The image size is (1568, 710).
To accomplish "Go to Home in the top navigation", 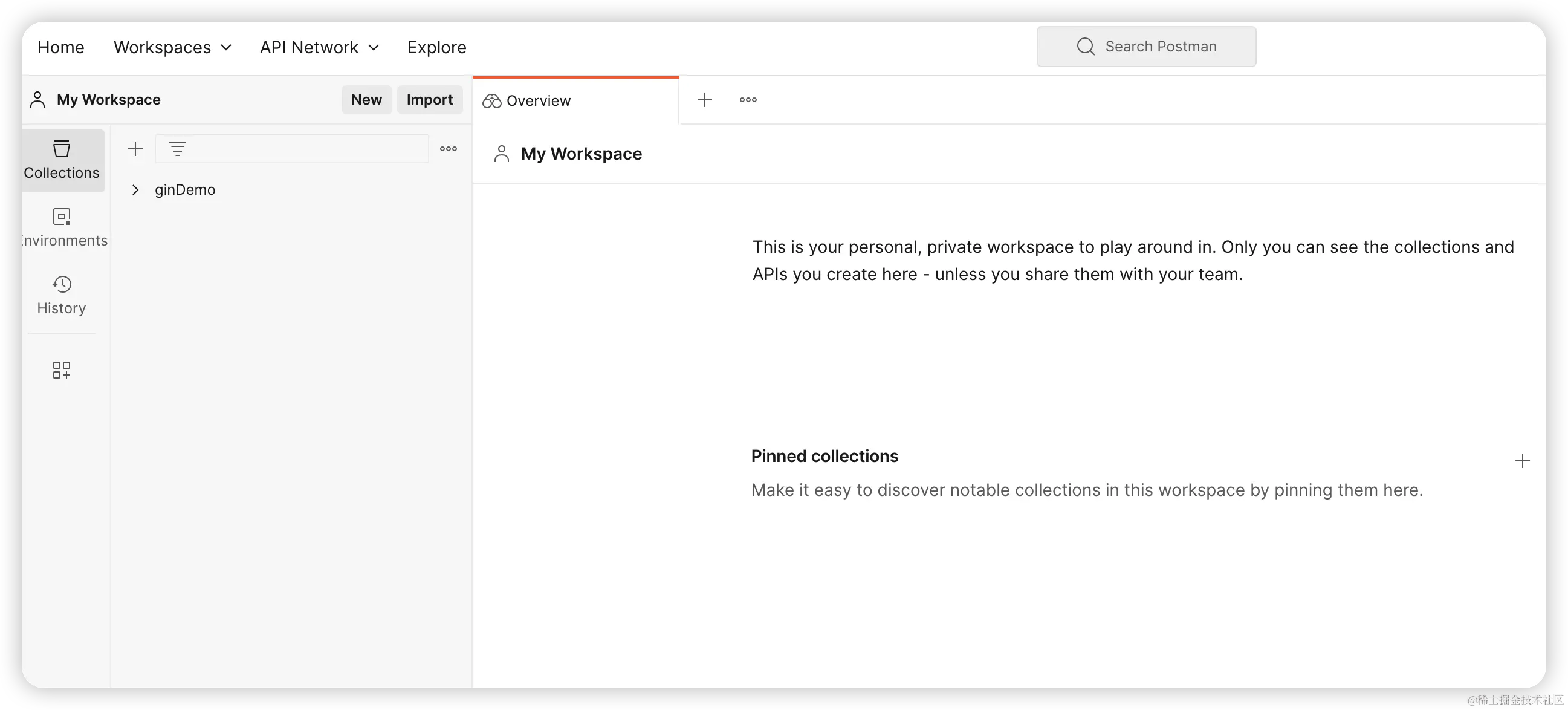I will (61, 48).
